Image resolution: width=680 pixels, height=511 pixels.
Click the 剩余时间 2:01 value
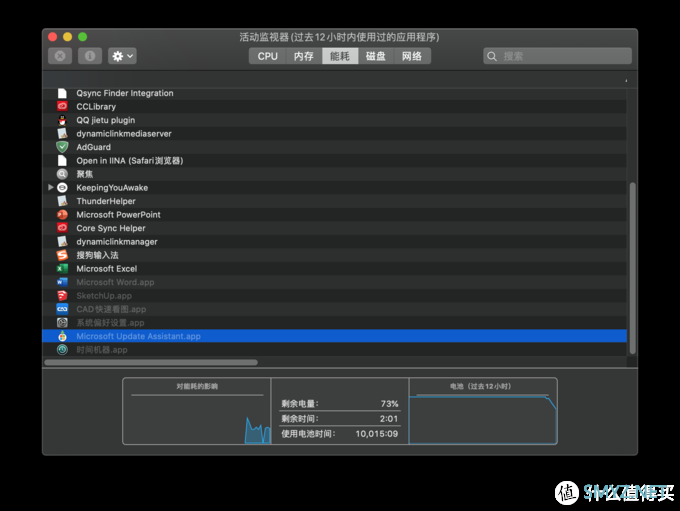click(x=389, y=419)
